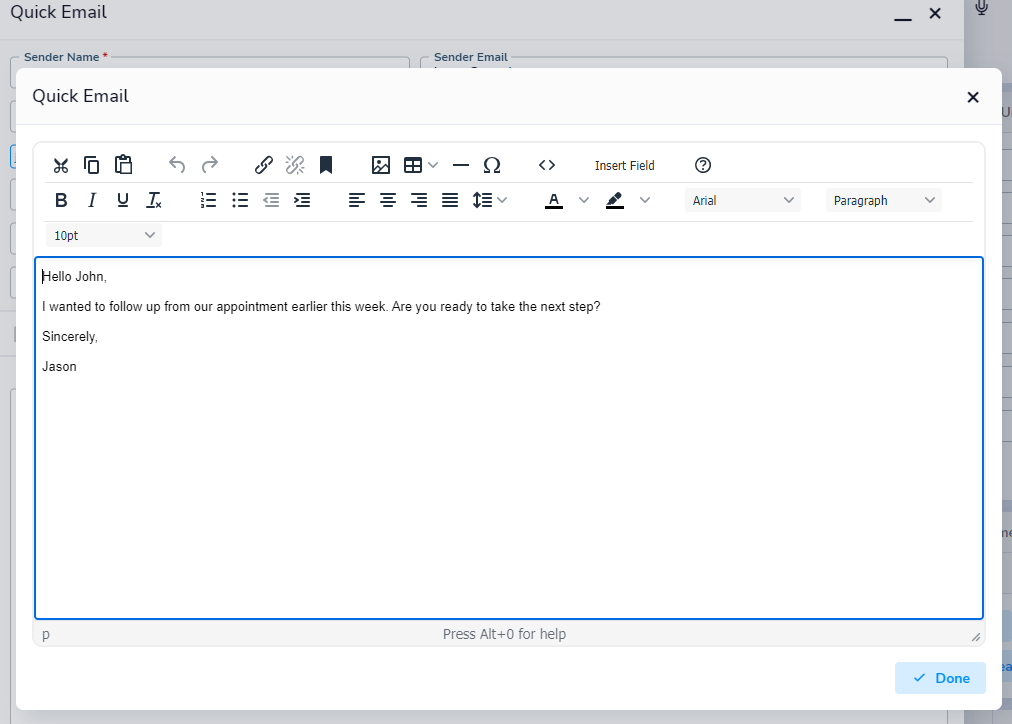Expand table options chevron
The width and height of the screenshot is (1012, 724).
[433, 165]
